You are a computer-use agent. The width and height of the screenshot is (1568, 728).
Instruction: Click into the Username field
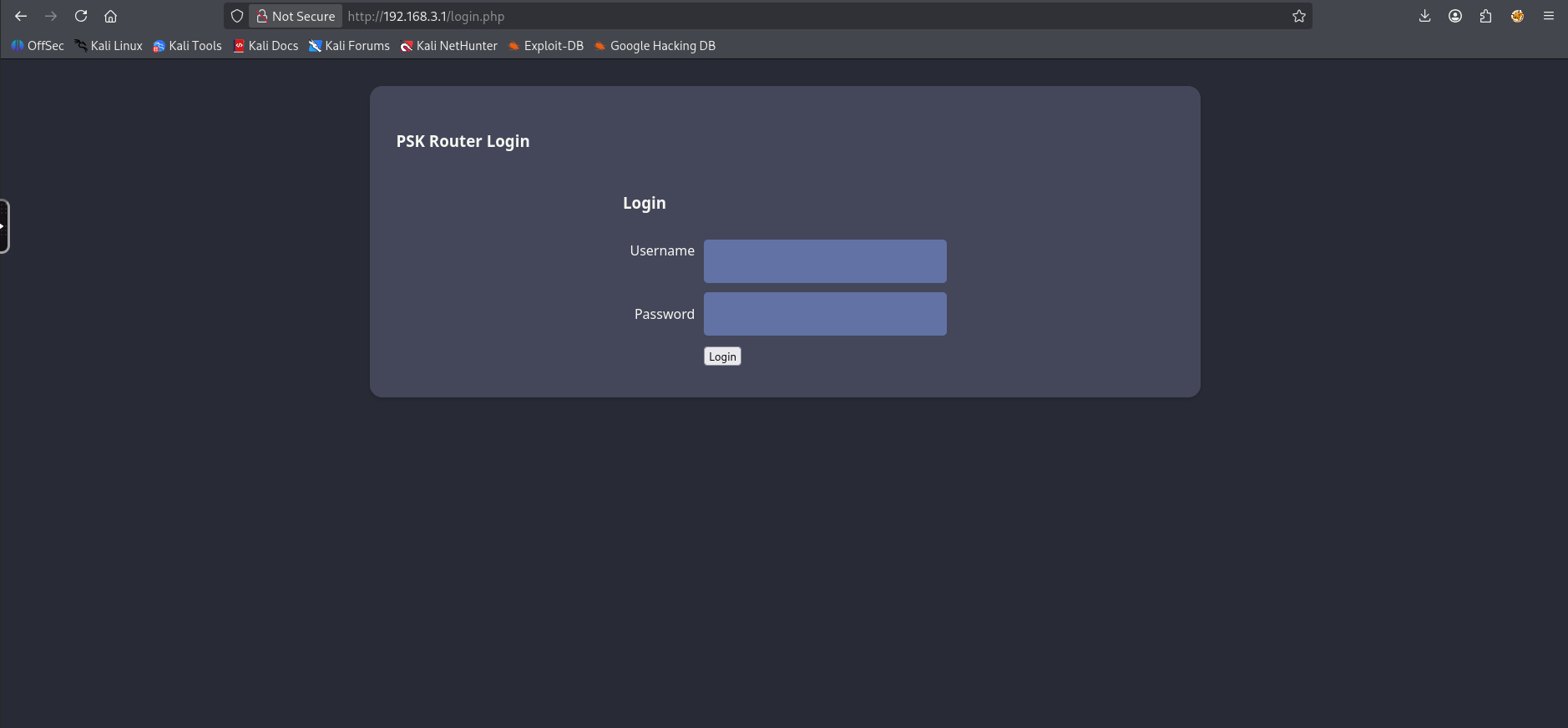[825, 261]
